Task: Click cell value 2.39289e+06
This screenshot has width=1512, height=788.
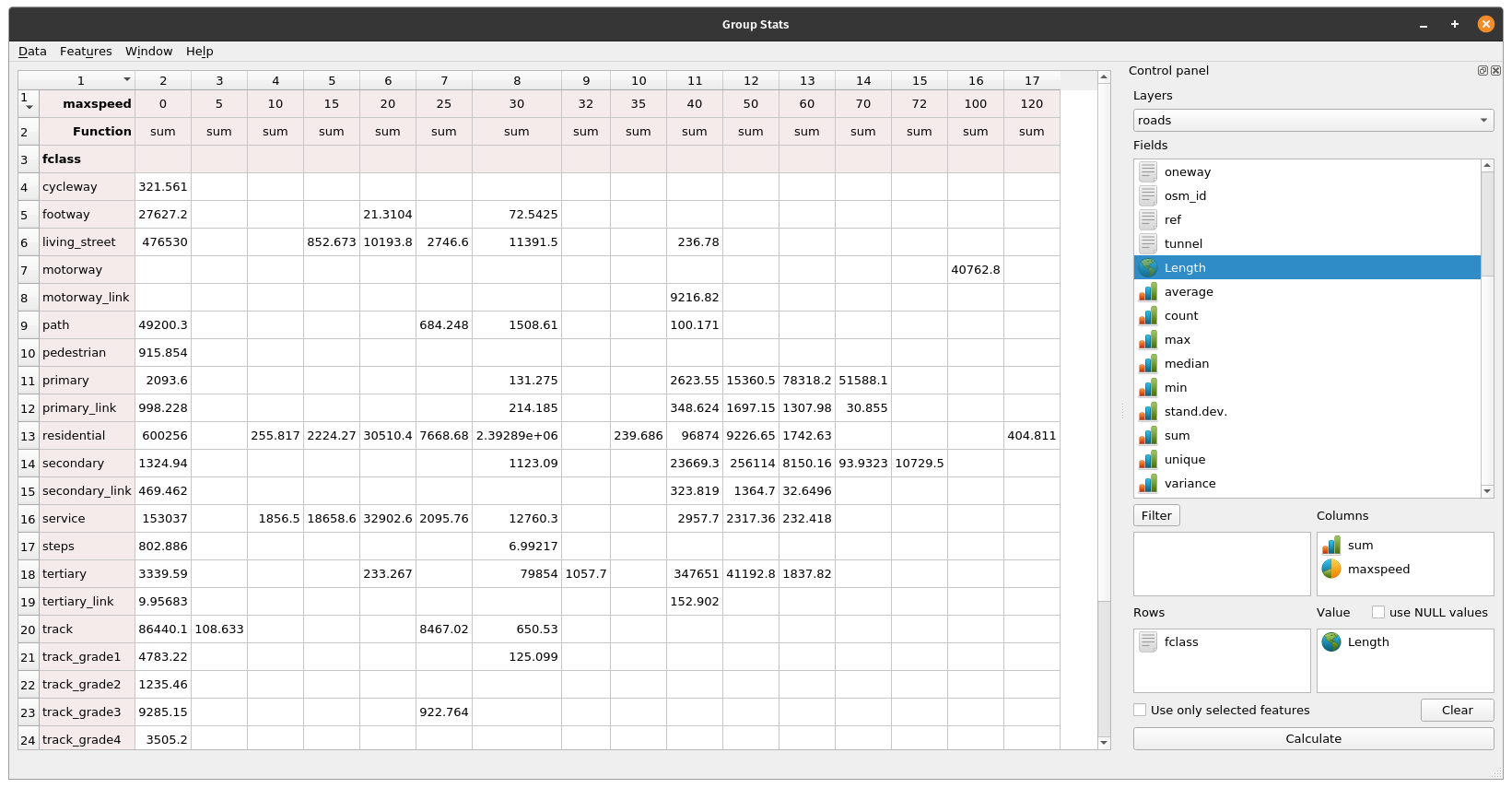Action: [x=517, y=435]
